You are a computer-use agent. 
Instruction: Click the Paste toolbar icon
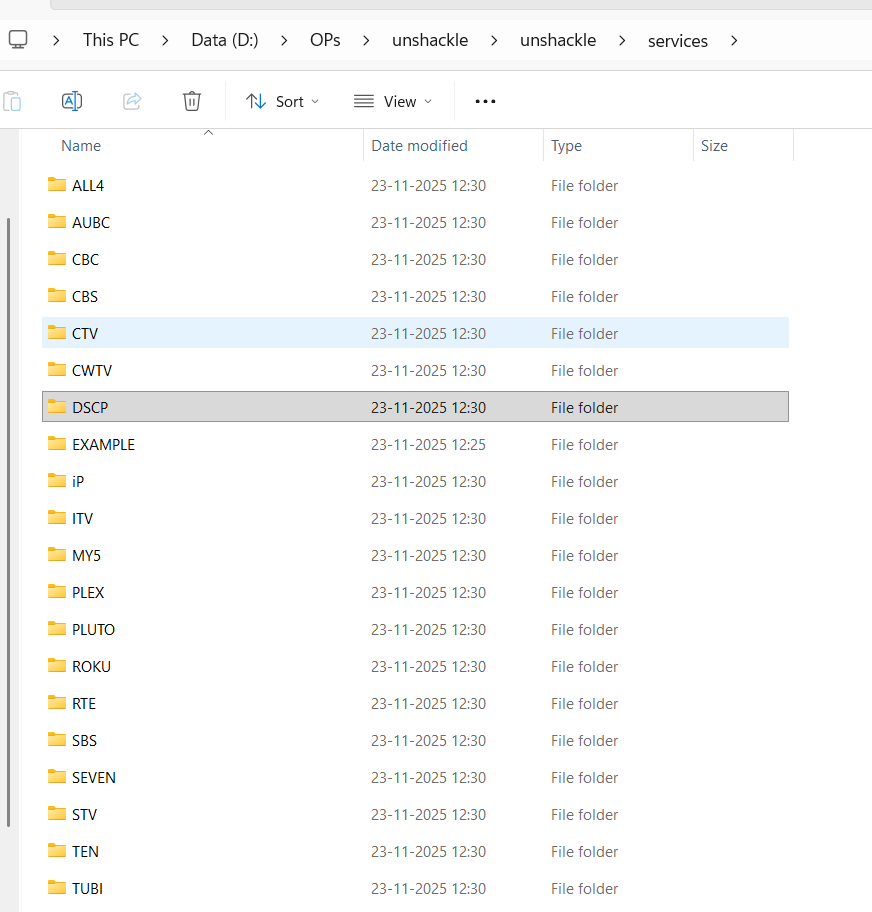(12, 101)
